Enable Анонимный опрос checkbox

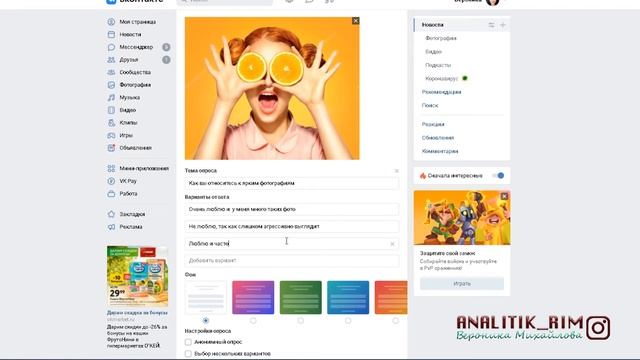coord(188,342)
